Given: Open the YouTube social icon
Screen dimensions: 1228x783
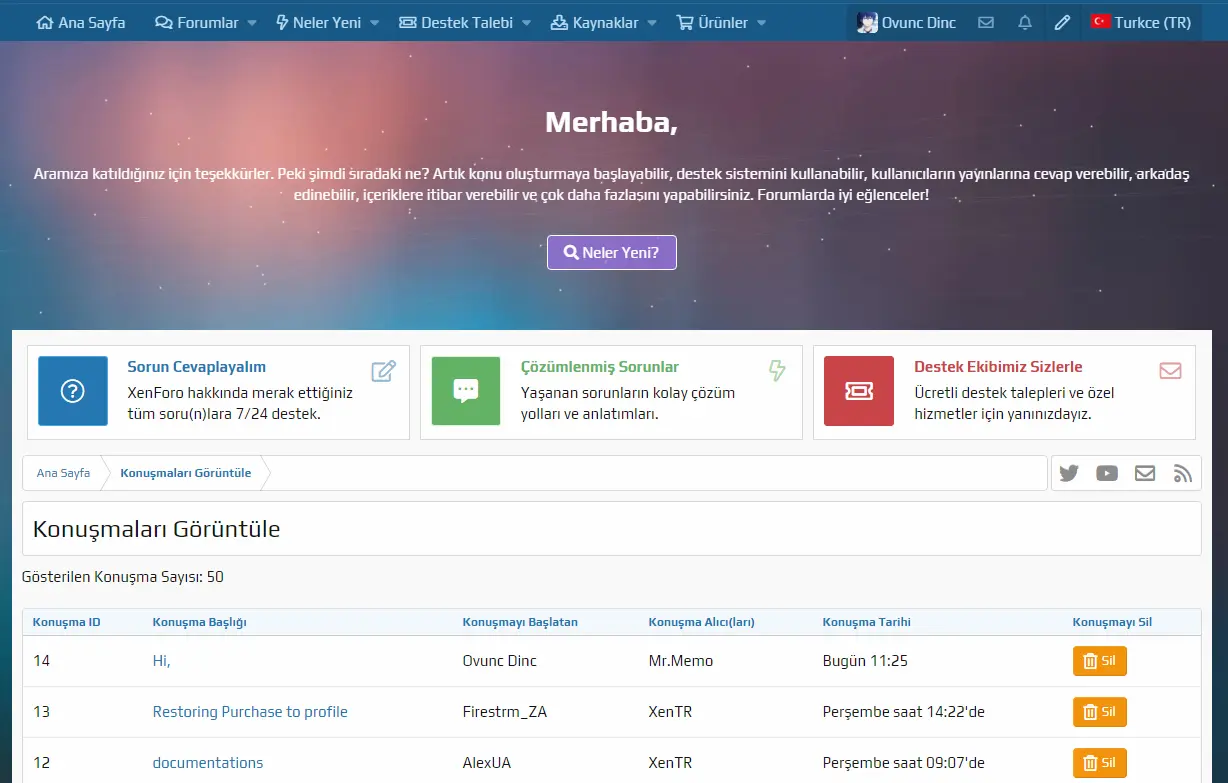Looking at the screenshot, I should pos(1107,473).
